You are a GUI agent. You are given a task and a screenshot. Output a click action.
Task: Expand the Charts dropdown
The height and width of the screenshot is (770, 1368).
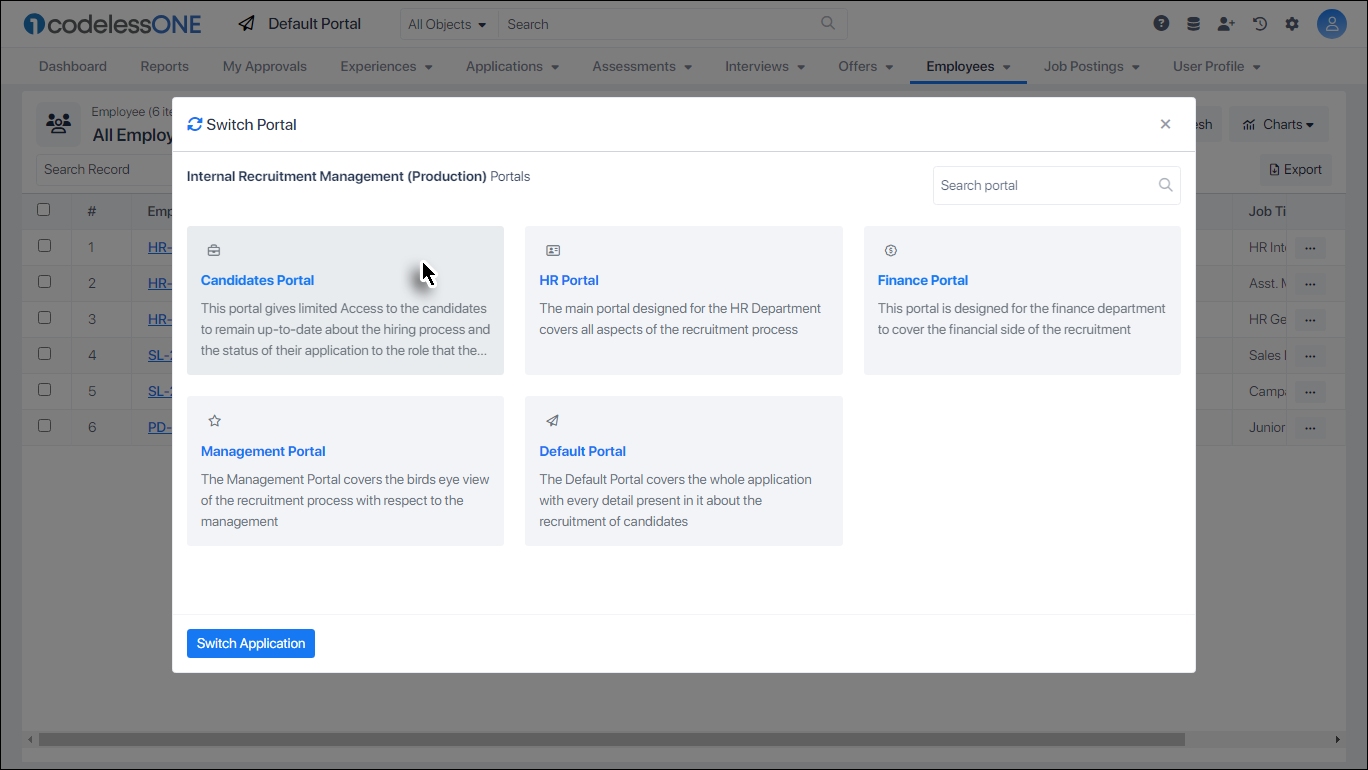click(x=1279, y=123)
